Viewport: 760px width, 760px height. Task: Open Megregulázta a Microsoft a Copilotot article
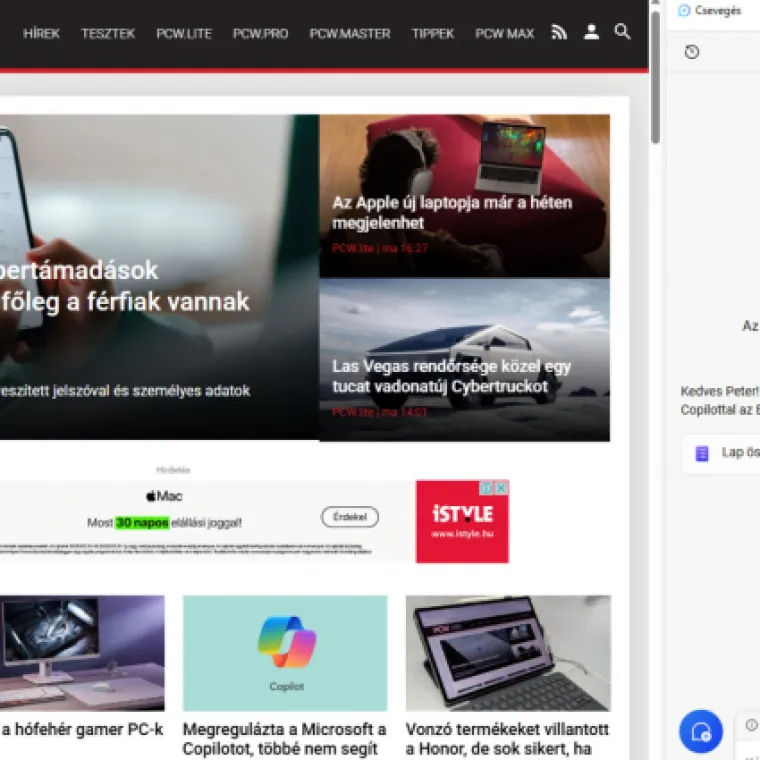tap(285, 739)
